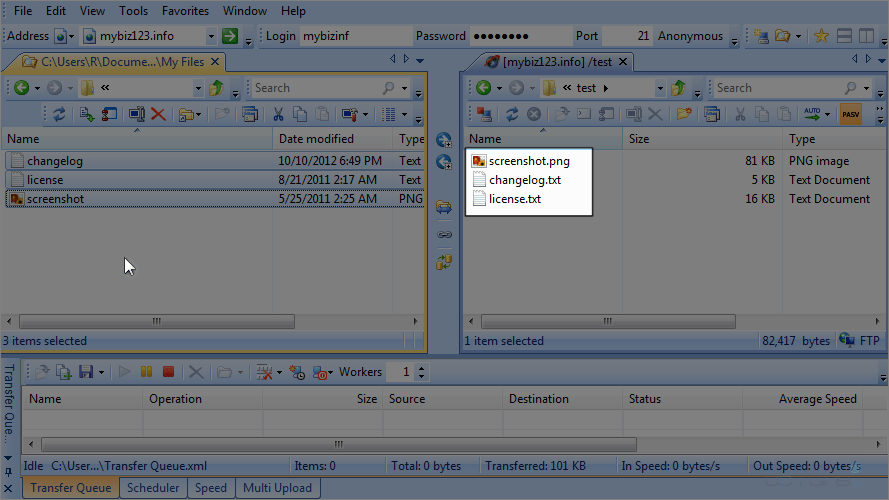Expand the address mybiz123.info dropdown
Image resolution: width=889 pixels, height=500 pixels.
click(211, 36)
